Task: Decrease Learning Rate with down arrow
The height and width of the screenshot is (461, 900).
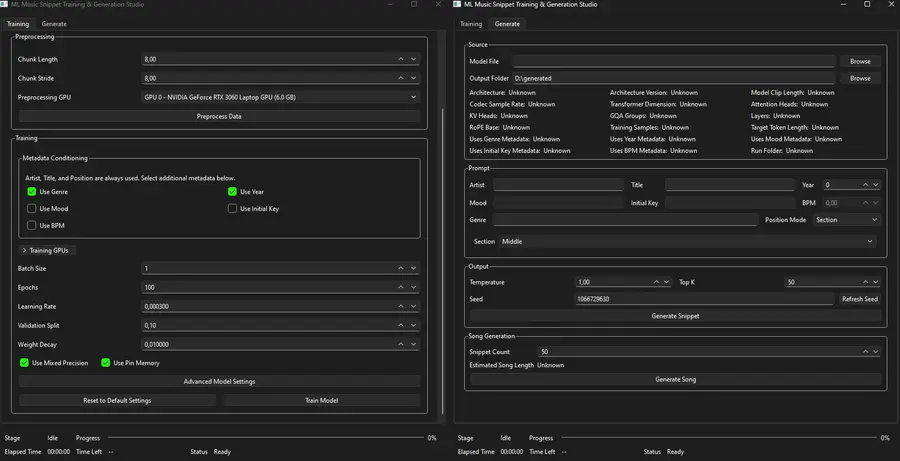Action: (x=413, y=306)
